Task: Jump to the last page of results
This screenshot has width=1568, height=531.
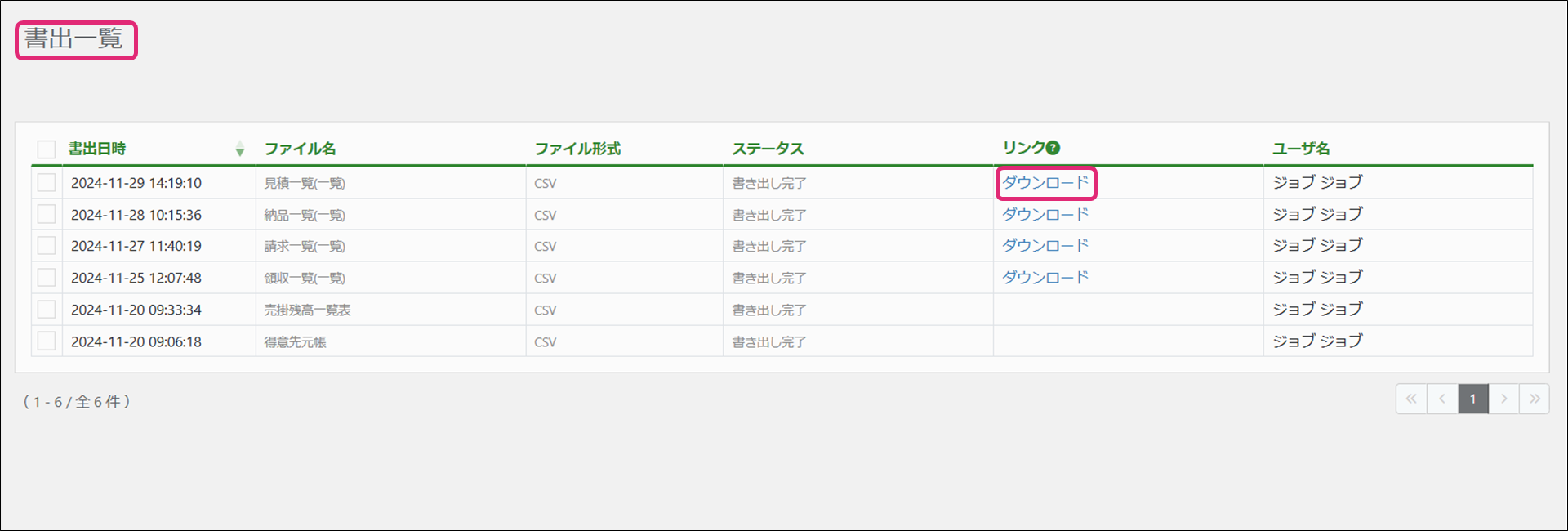Action: (x=1535, y=399)
